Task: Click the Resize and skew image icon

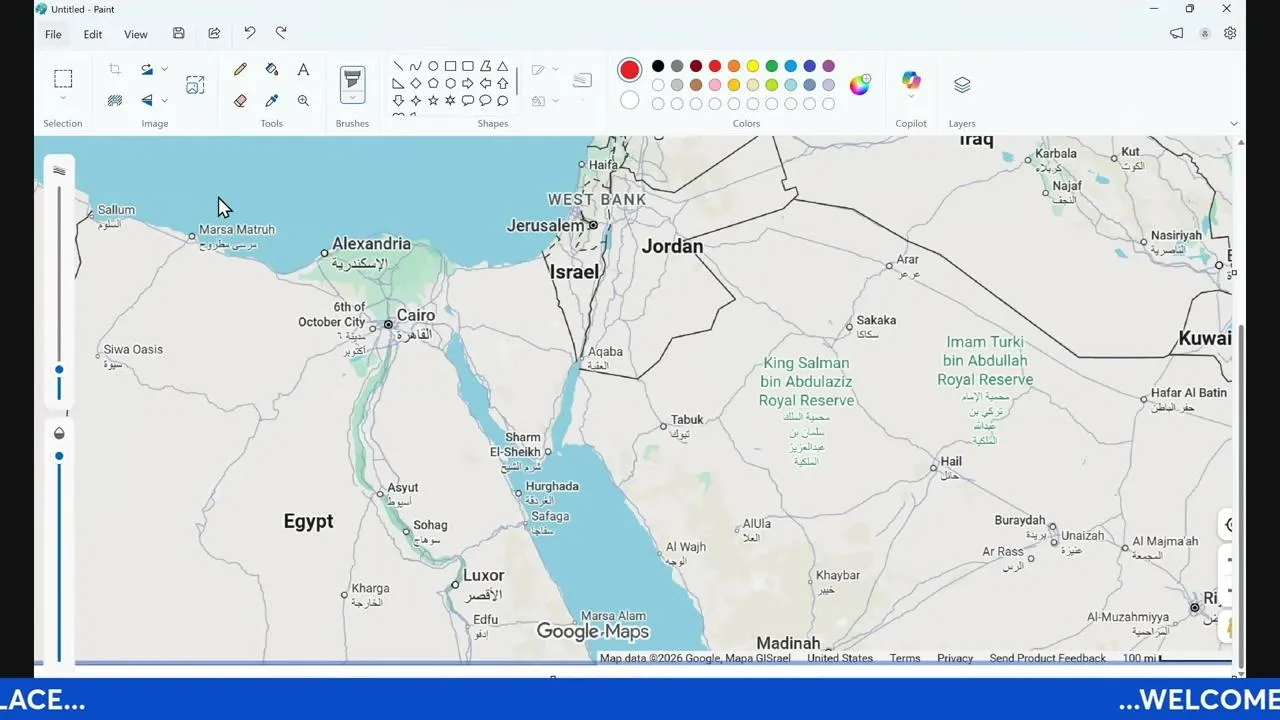Action: [x=195, y=86]
